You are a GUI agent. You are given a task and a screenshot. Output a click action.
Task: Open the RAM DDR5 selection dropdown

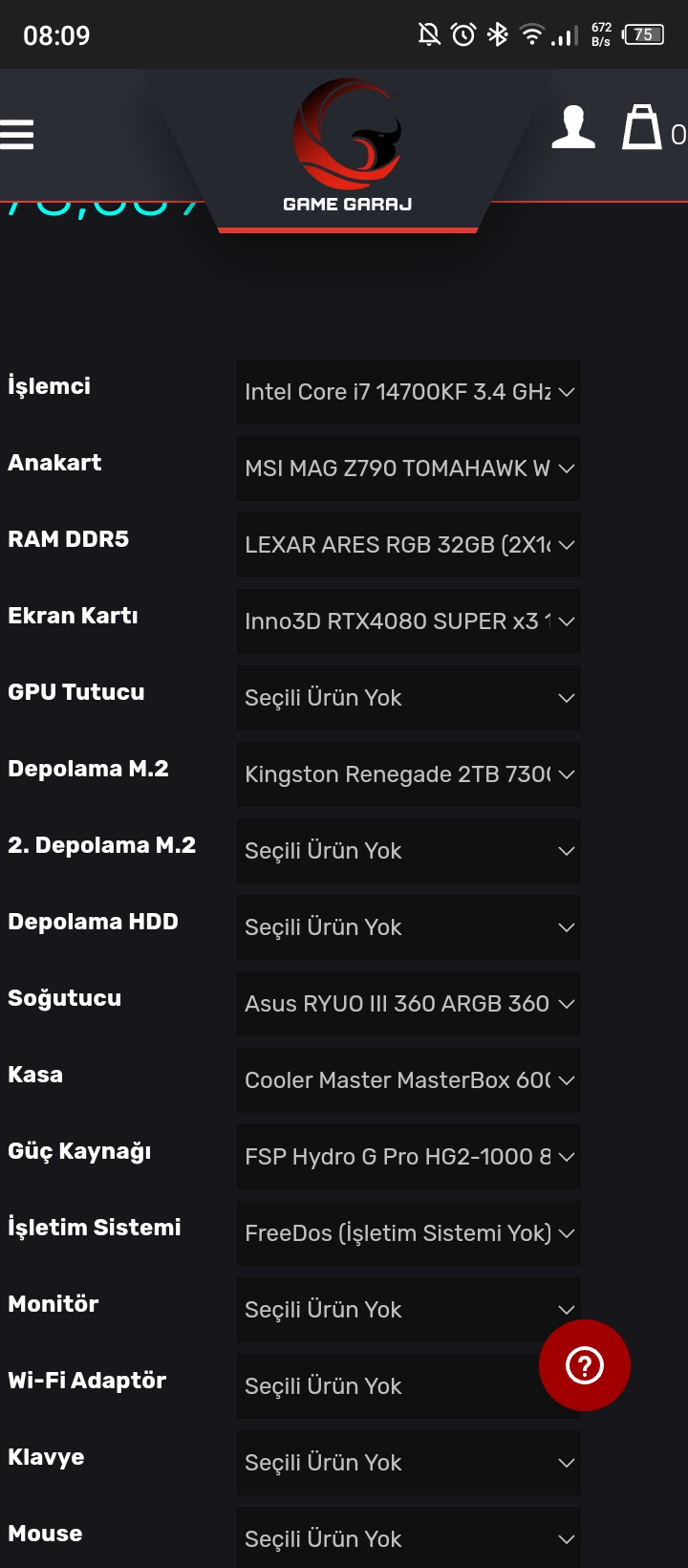tap(408, 545)
